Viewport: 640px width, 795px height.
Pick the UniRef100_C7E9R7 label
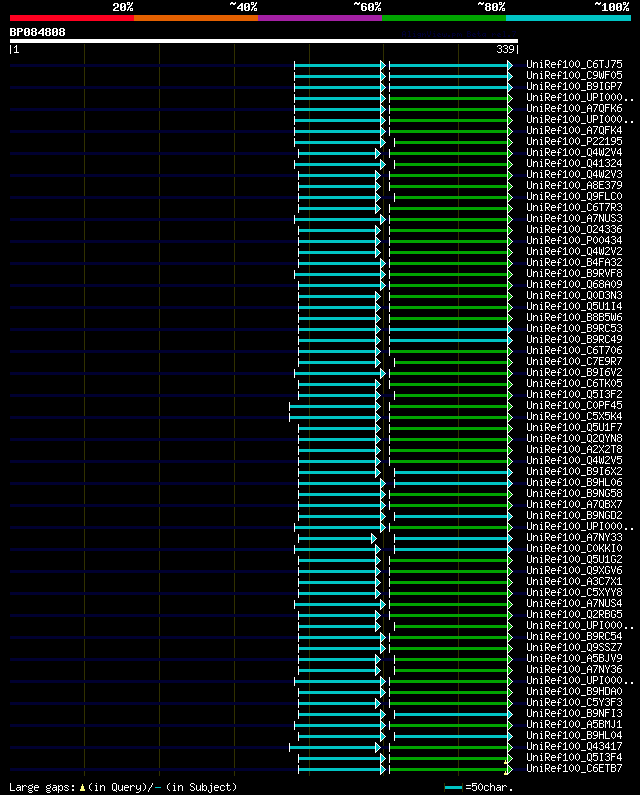[574, 362]
